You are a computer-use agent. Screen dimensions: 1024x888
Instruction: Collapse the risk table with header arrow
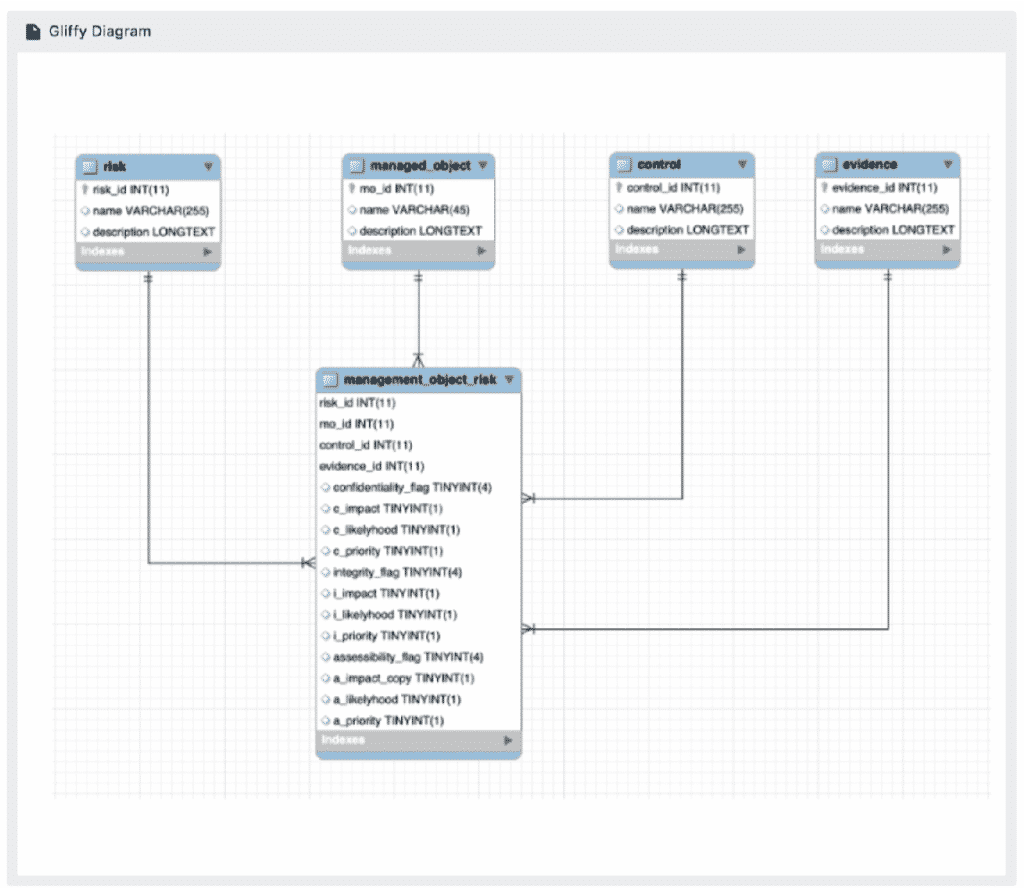(208, 166)
